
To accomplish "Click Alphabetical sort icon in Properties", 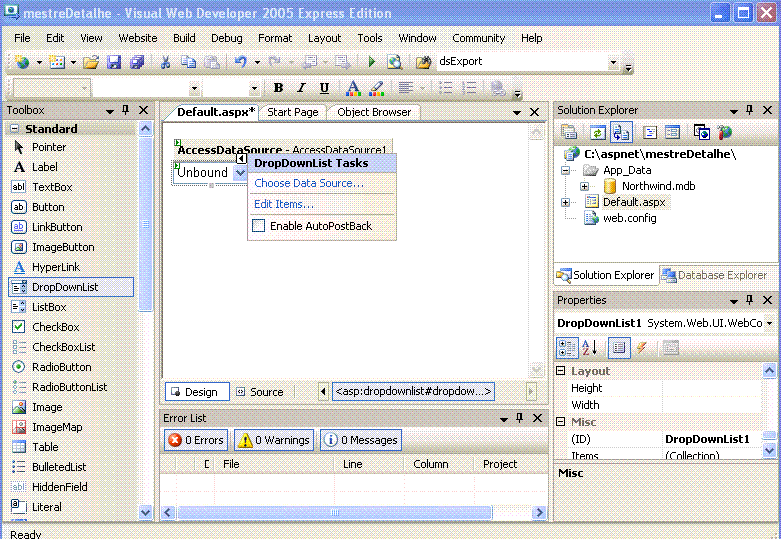I will point(589,348).
